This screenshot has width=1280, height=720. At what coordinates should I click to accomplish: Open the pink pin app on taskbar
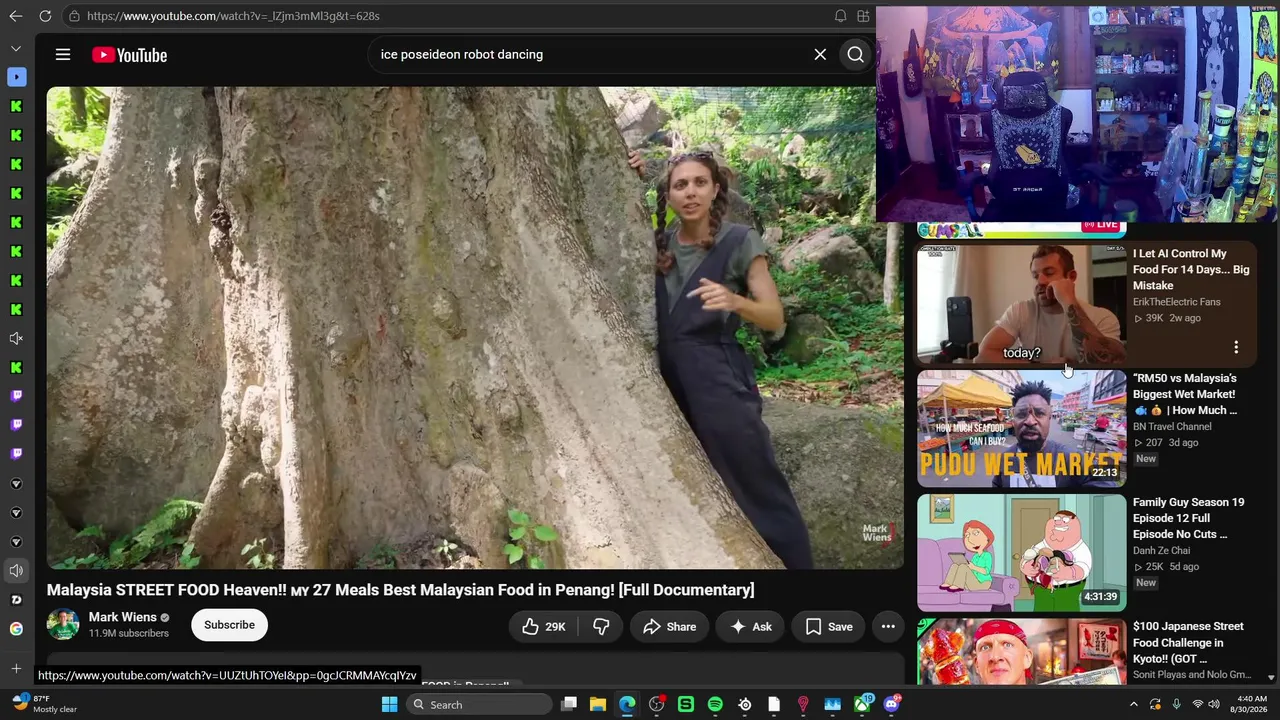803,705
